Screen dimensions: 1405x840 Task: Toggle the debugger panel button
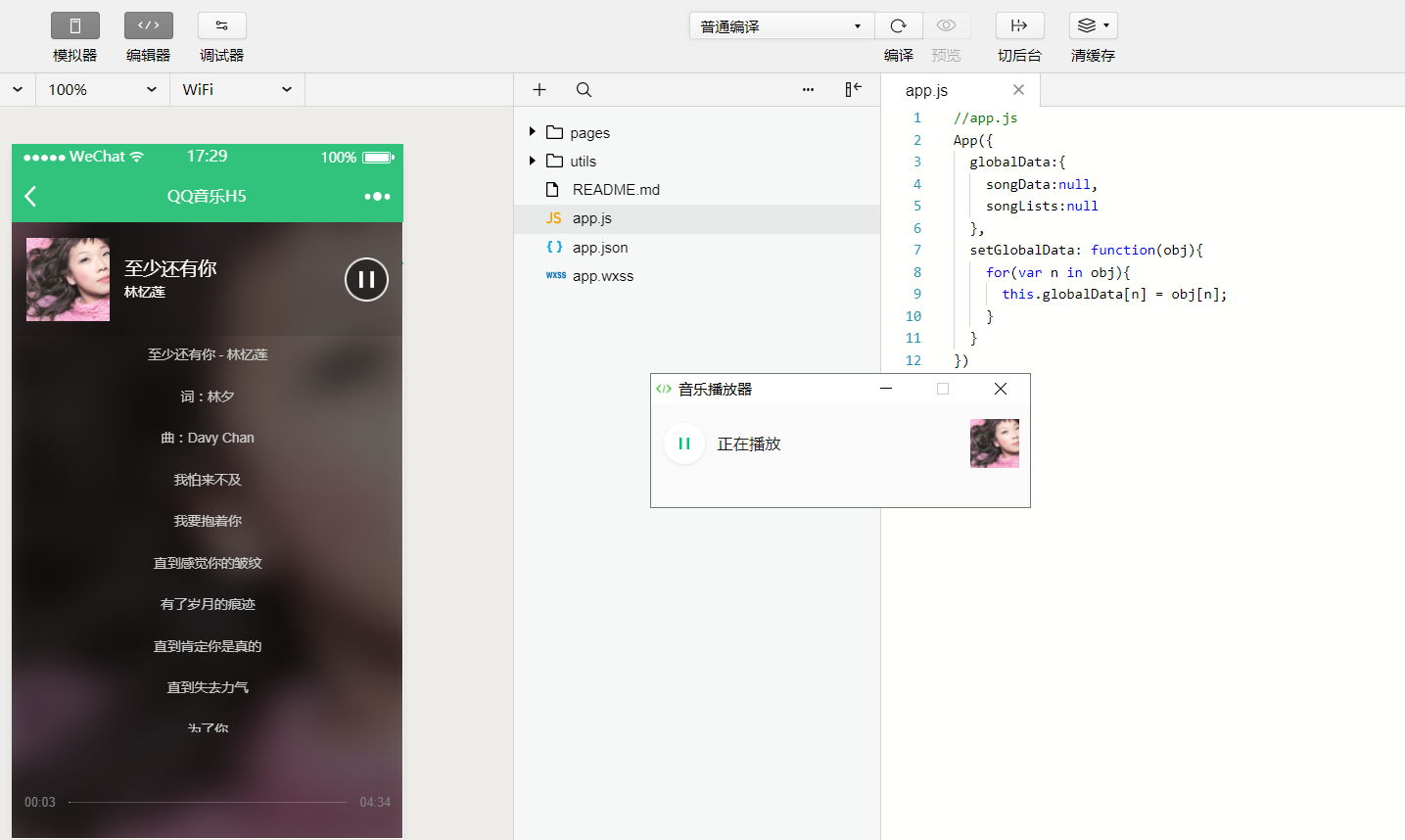click(x=222, y=25)
